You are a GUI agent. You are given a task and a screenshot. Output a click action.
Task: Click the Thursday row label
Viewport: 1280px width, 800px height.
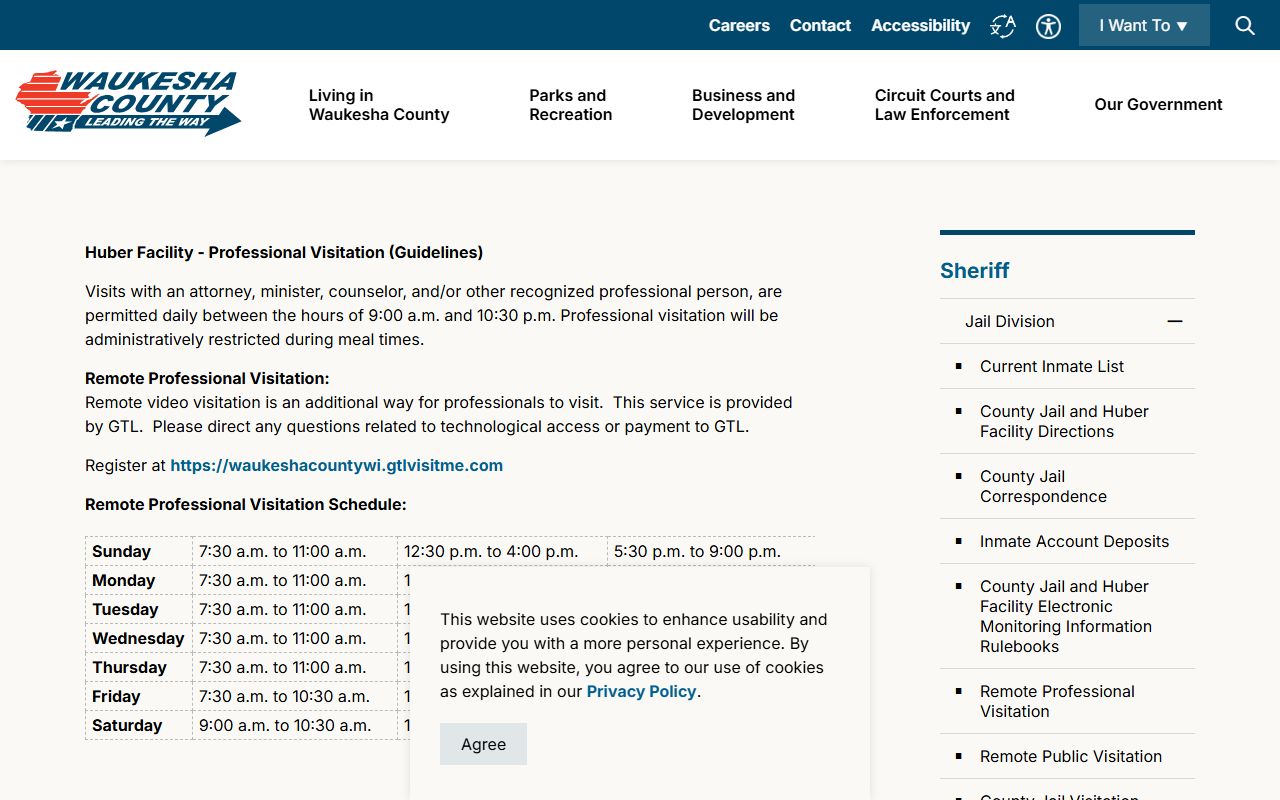[x=129, y=667]
